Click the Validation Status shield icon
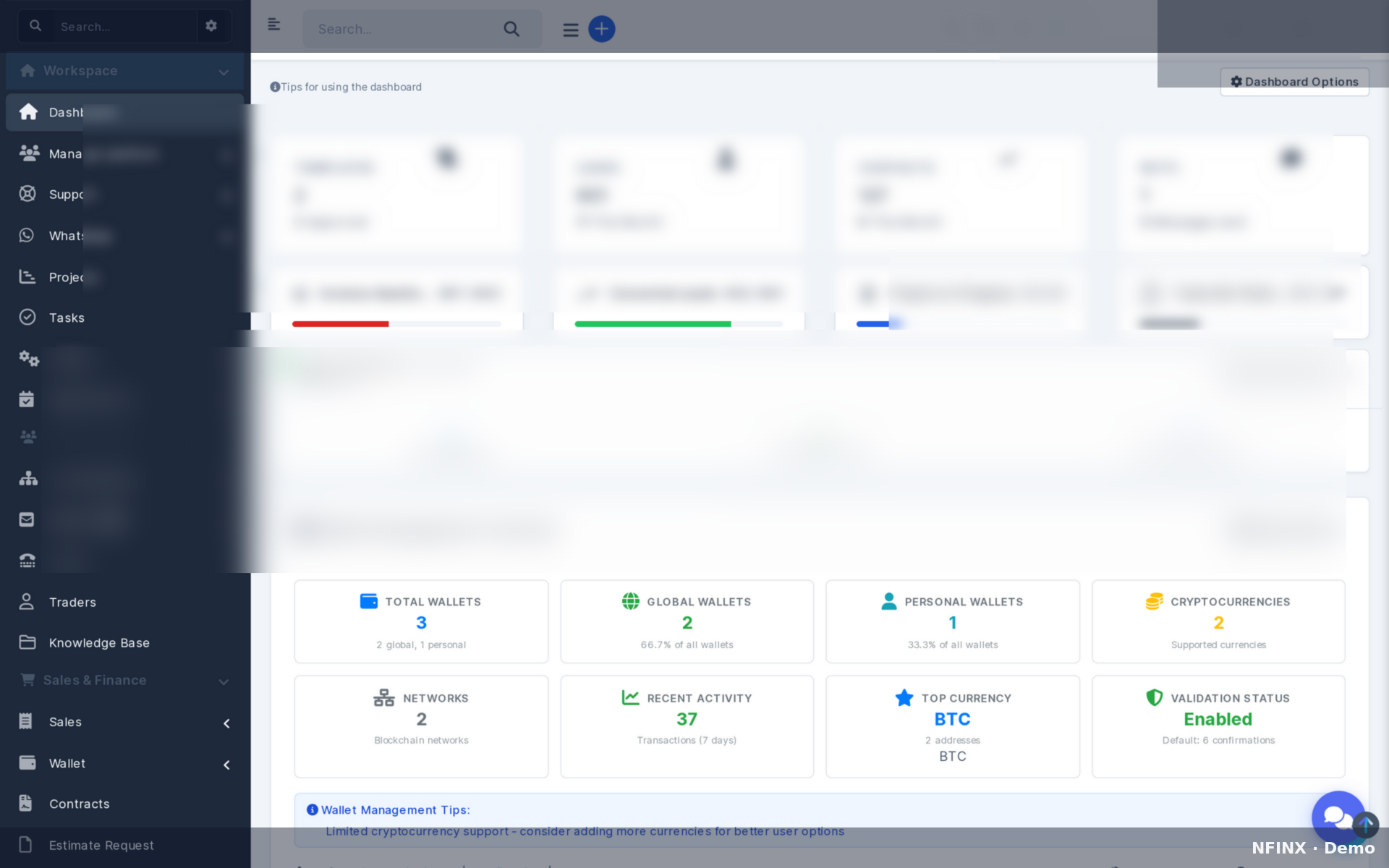Image resolution: width=1389 pixels, height=868 pixels. (1155, 697)
